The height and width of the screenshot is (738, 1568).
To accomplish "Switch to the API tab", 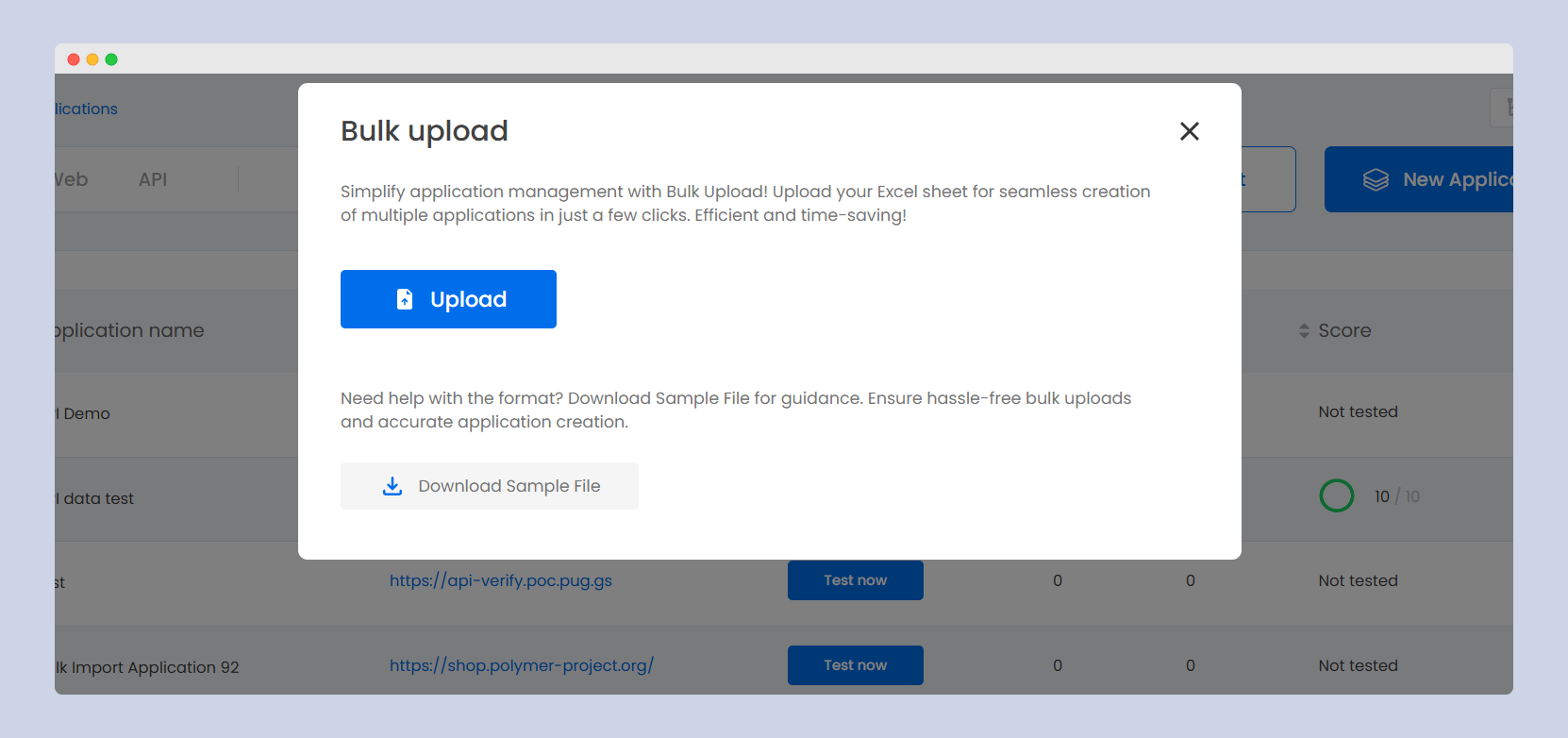I will tap(153, 179).
